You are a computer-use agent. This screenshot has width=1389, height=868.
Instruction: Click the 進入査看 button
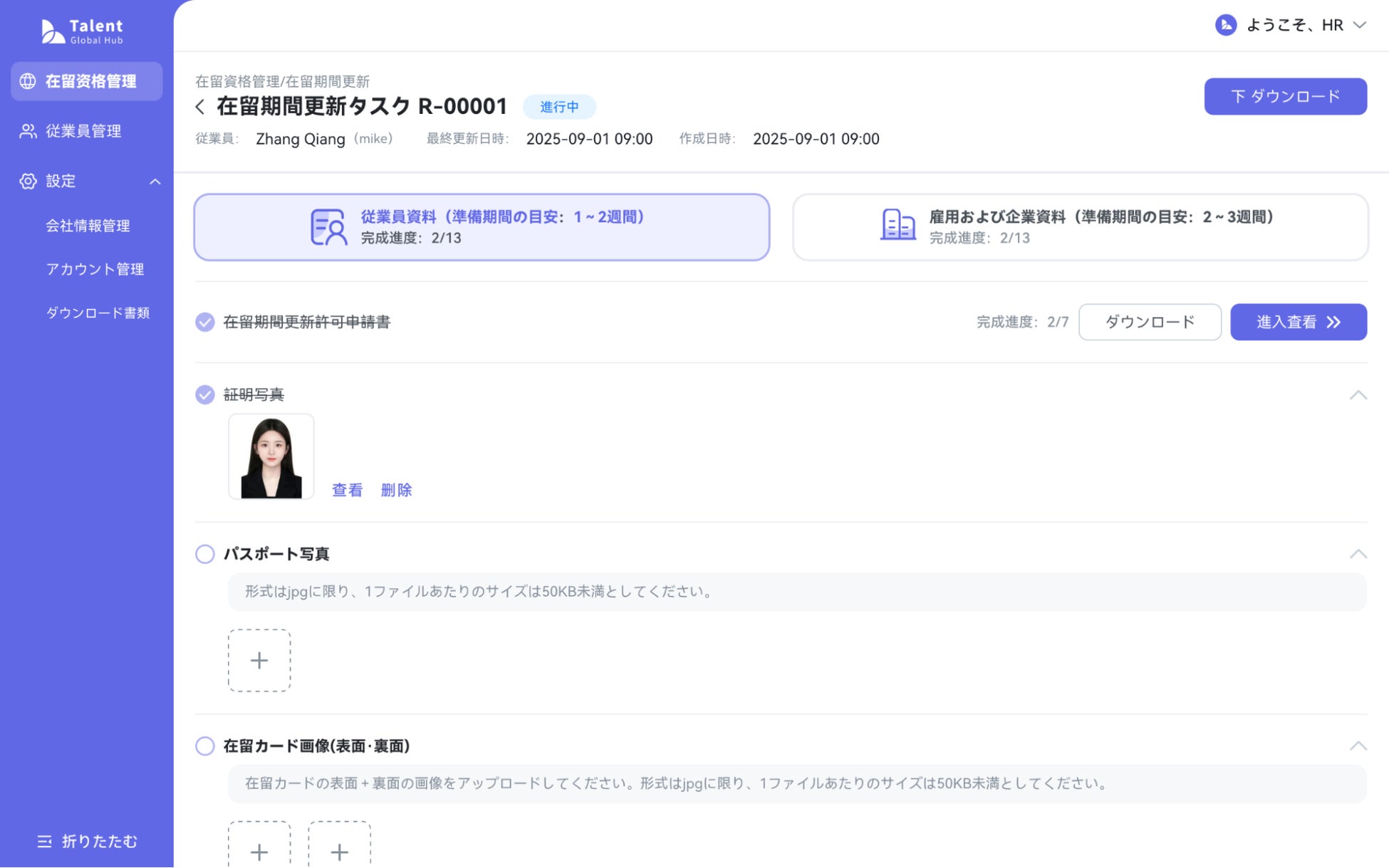pos(1298,323)
